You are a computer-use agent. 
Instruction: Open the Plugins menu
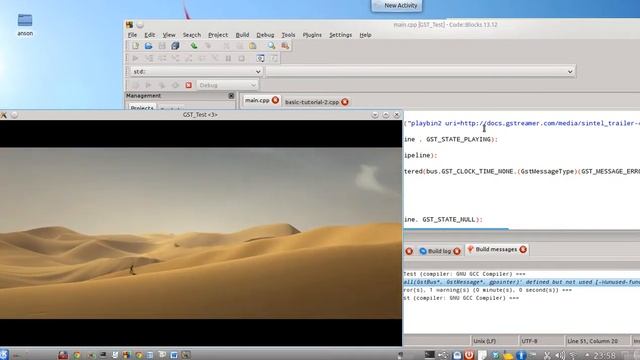312,35
